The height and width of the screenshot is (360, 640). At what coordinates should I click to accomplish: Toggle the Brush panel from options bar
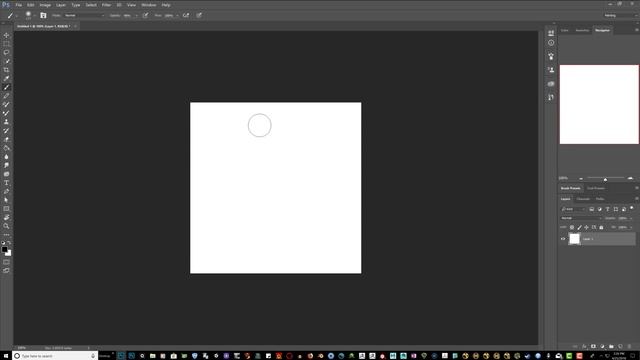coord(43,15)
